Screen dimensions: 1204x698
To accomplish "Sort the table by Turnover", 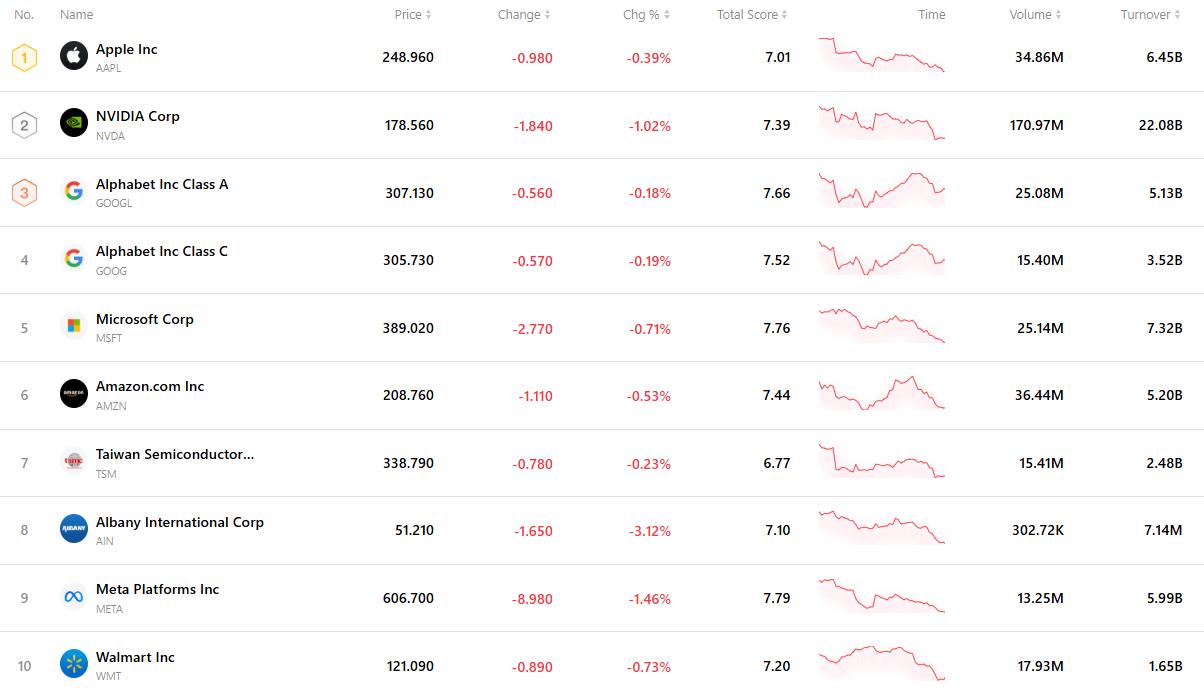I will (x=1150, y=15).
